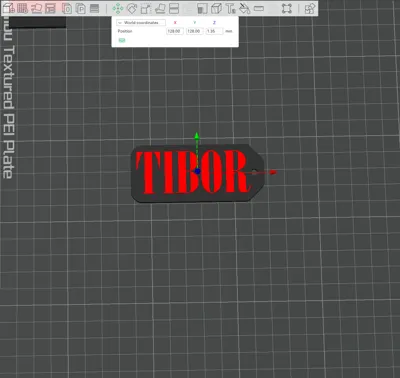Select the Lay on face tool
400x378 pixels.
pos(160,9)
